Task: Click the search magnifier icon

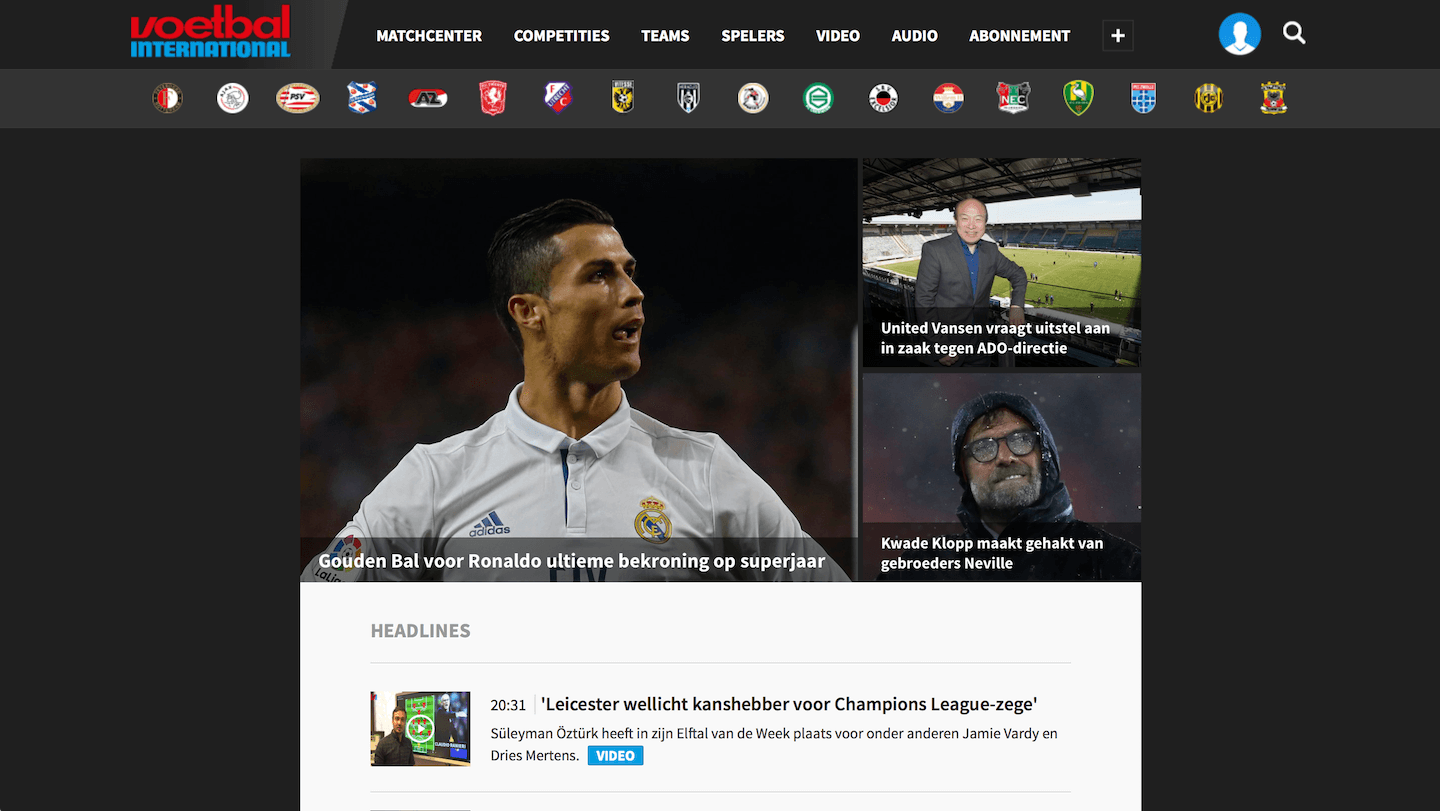Action: 1294,34
